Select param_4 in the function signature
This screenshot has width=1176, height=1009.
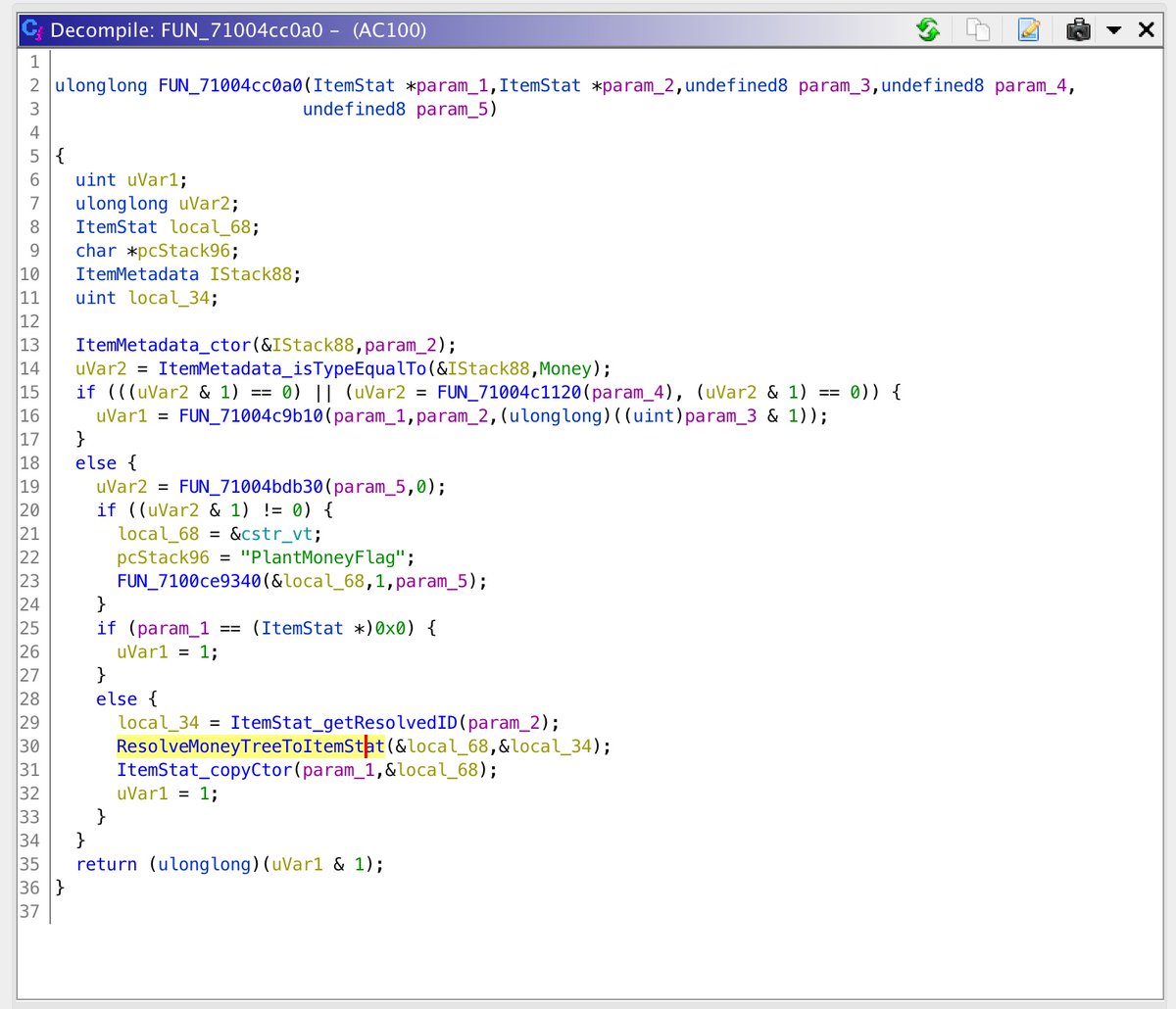[x=1031, y=85]
